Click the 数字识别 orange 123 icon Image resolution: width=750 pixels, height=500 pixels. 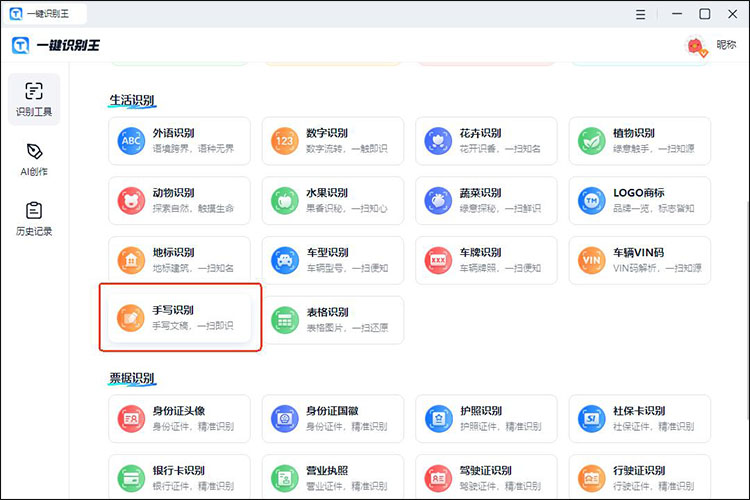coord(285,141)
